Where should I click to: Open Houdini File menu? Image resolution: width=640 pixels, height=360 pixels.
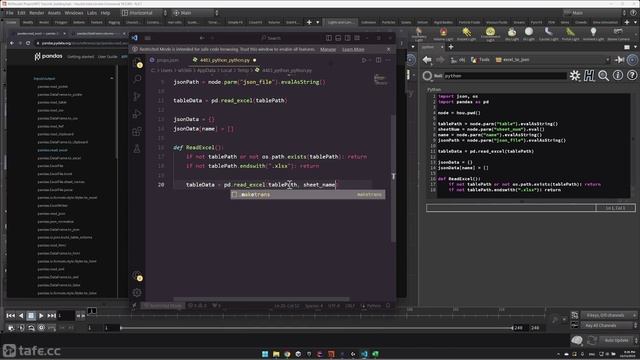(9, 13)
